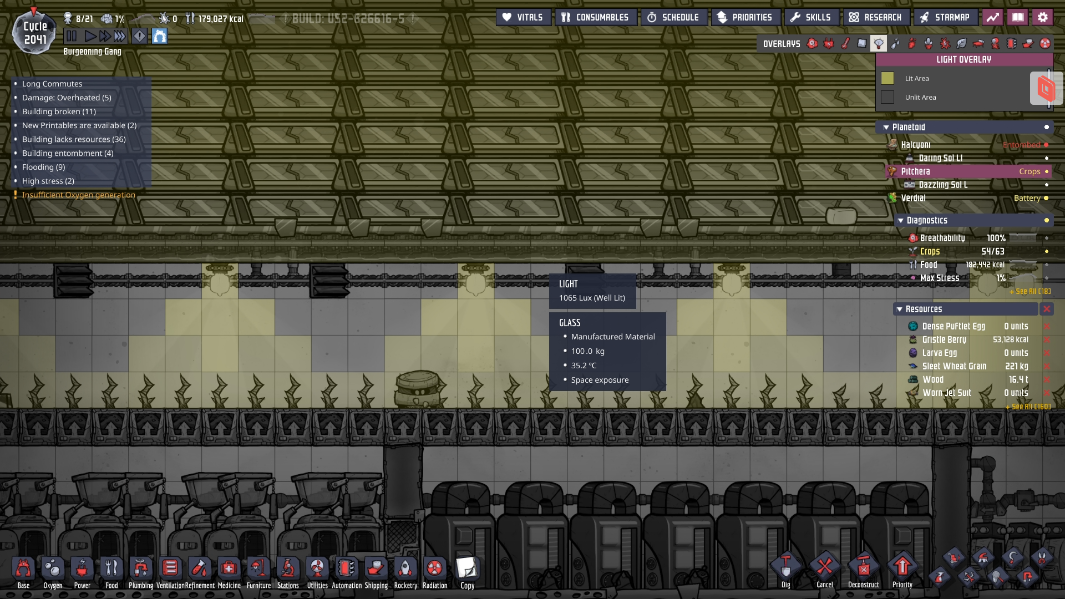This screenshot has height=599, width=1065.
Task: Open the Vitals report
Action: point(524,17)
